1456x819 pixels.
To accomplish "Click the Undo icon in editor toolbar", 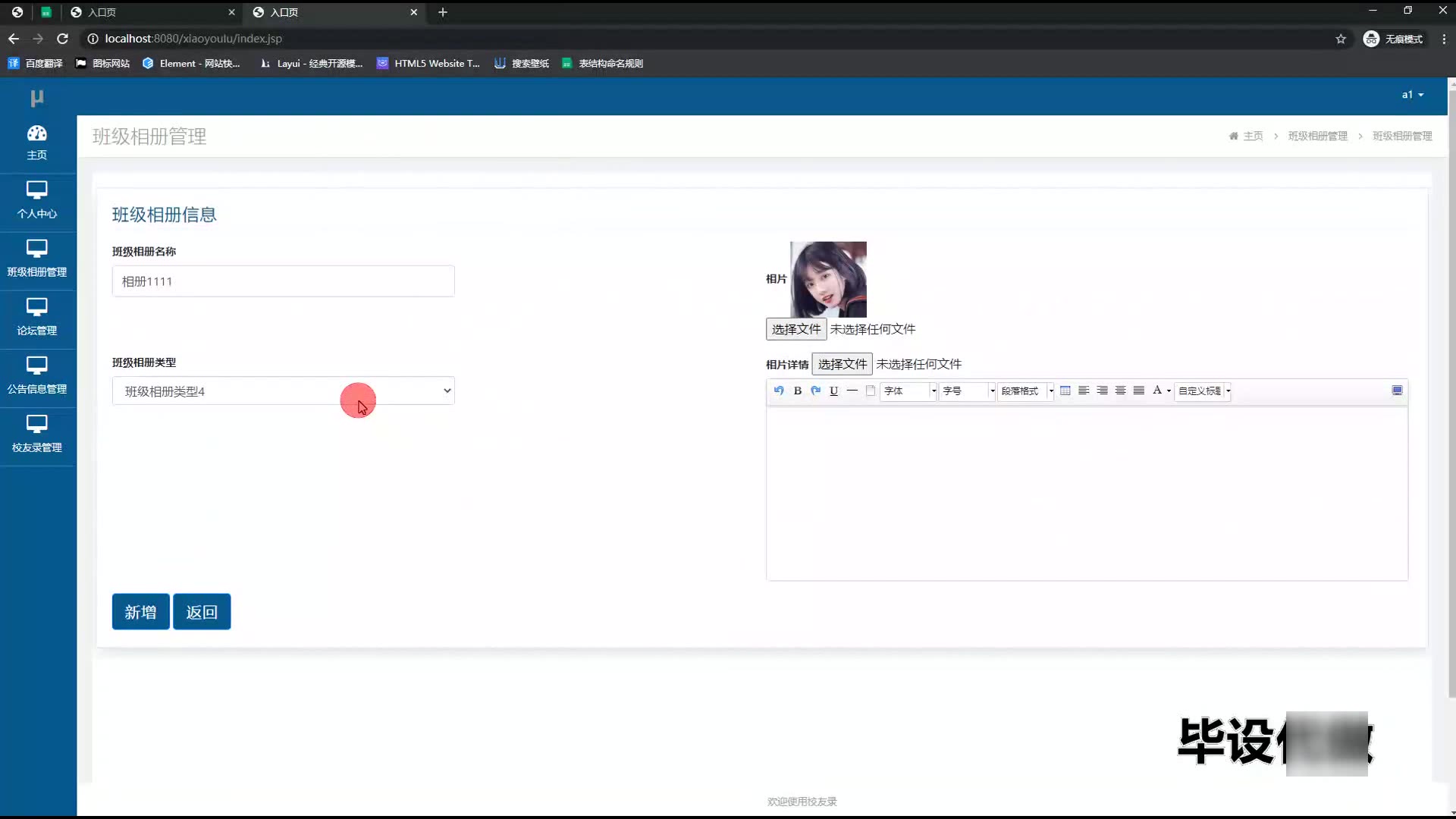I will [x=779, y=391].
